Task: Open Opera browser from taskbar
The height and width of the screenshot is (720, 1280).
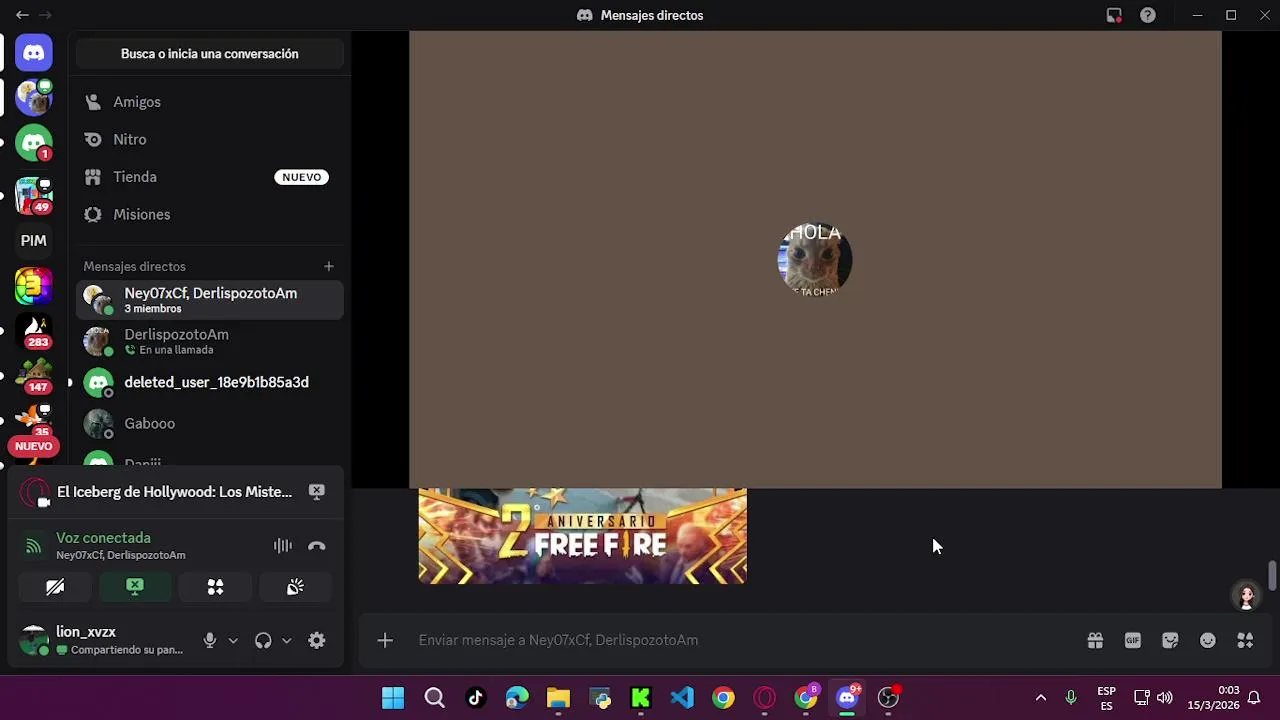Action: pyautogui.click(x=764, y=698)
